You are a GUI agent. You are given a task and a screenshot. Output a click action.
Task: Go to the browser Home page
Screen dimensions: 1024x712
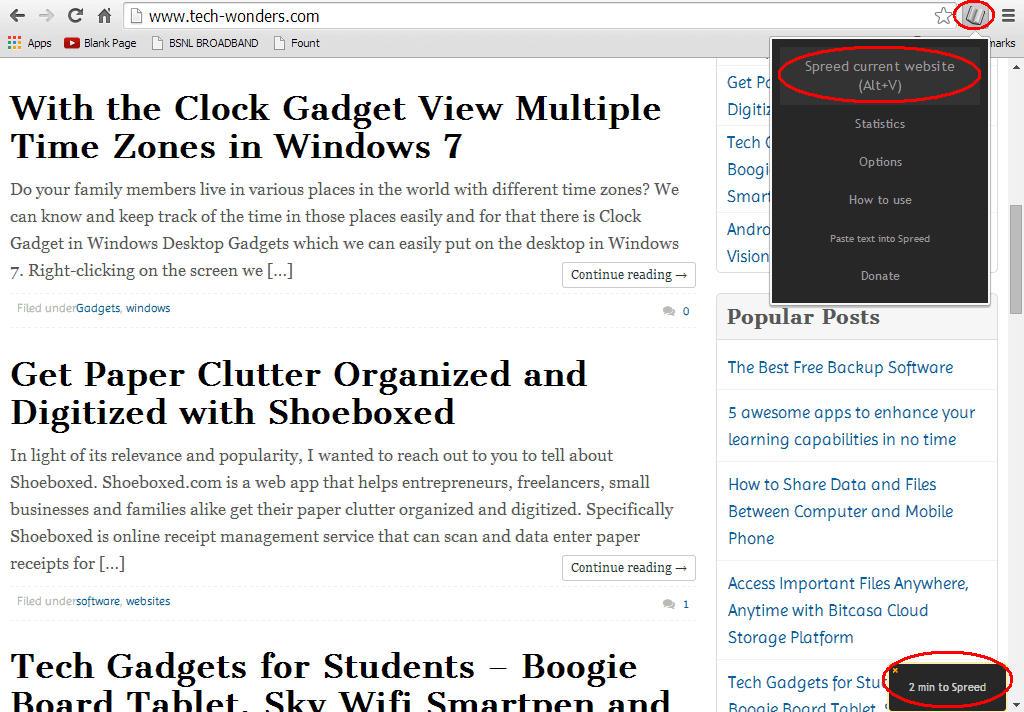pos(104,15)
